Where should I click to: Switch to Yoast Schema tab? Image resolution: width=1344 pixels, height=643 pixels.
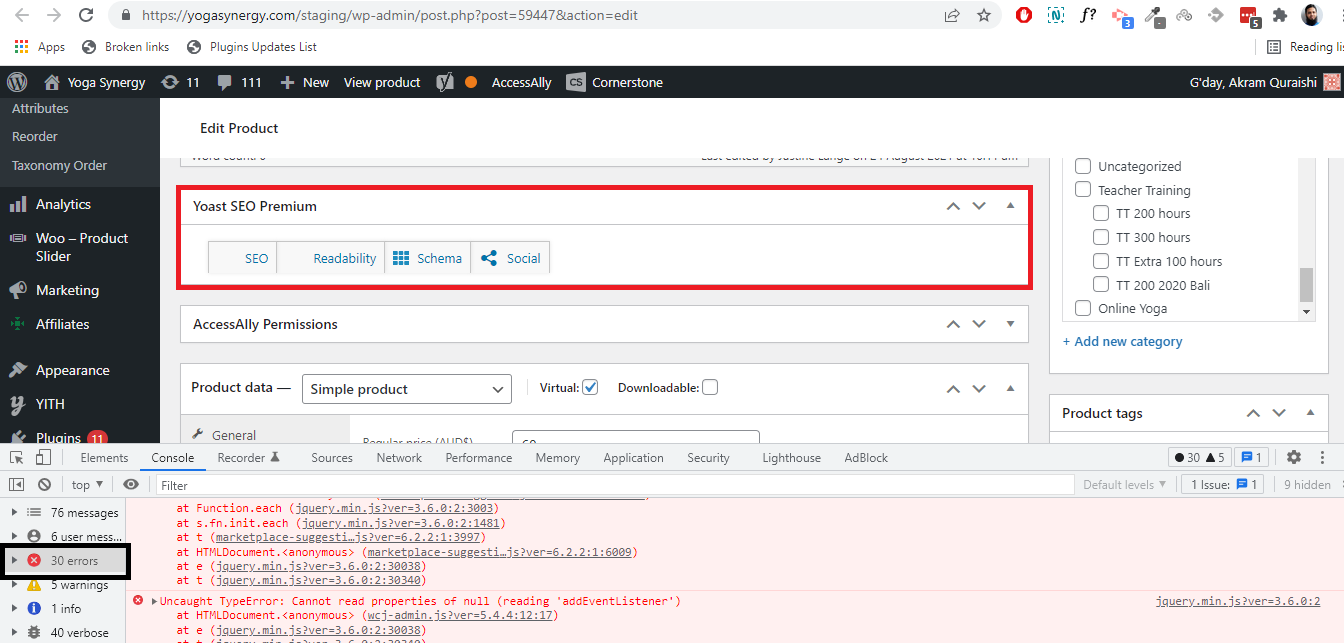428,258
